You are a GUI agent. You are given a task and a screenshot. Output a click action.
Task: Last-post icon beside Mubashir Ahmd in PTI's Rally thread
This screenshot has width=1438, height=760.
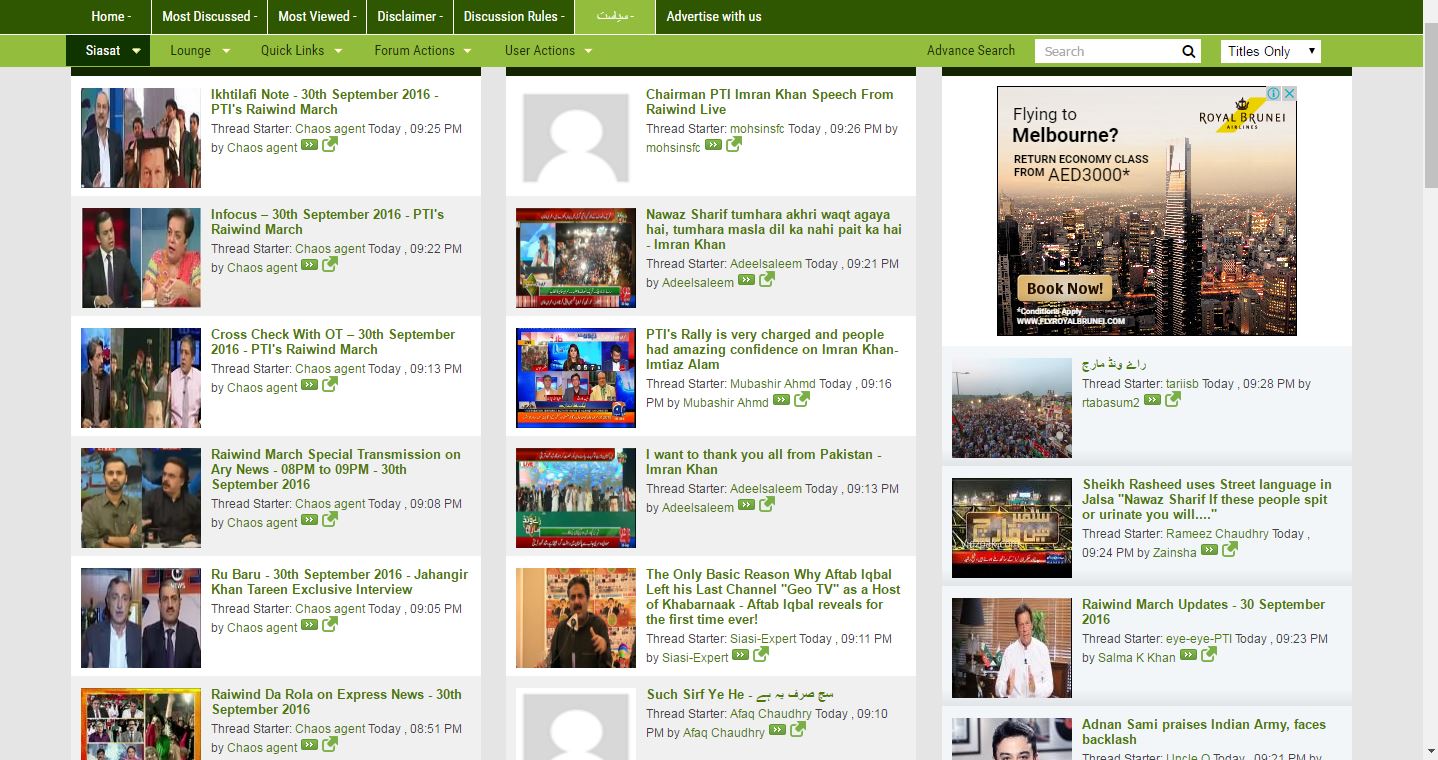coord(781,400)
